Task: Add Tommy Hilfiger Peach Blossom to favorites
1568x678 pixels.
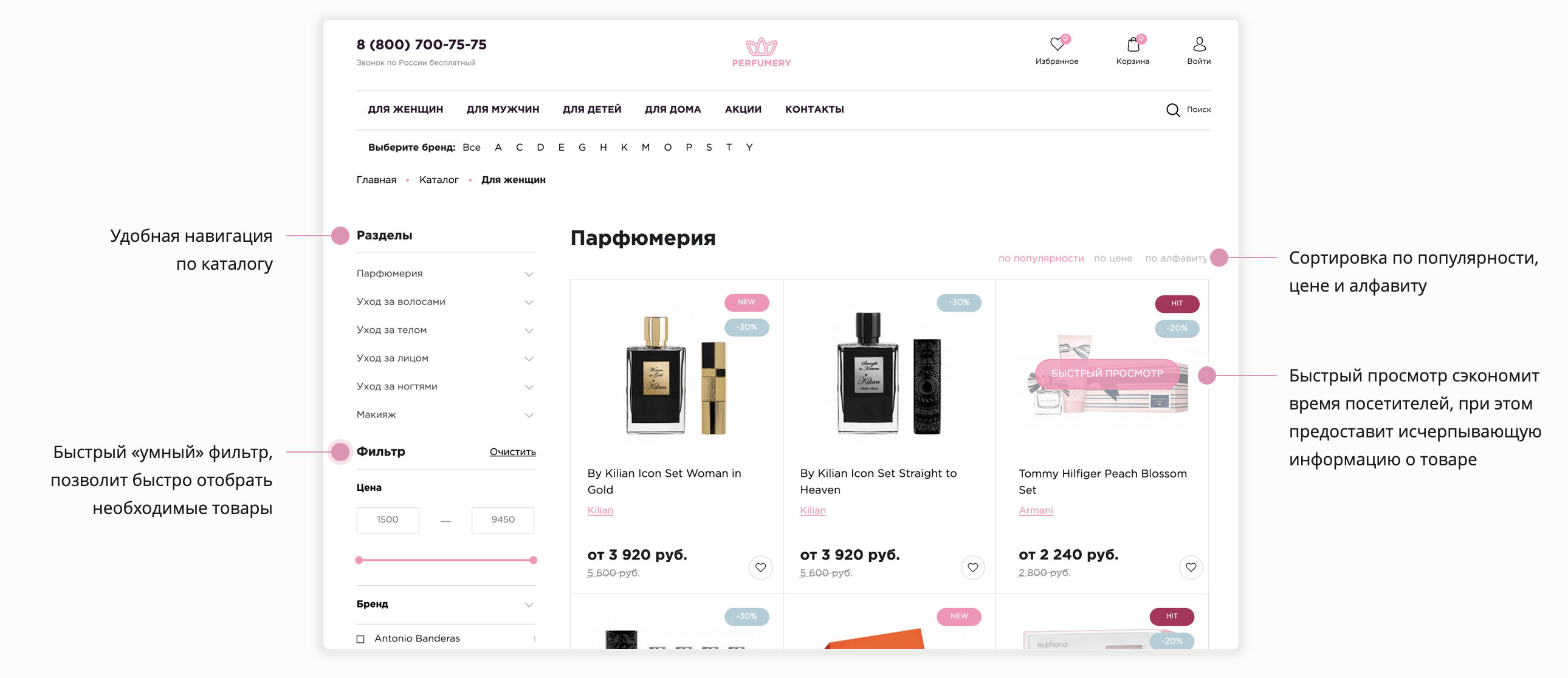Action: coord(1191,568)
